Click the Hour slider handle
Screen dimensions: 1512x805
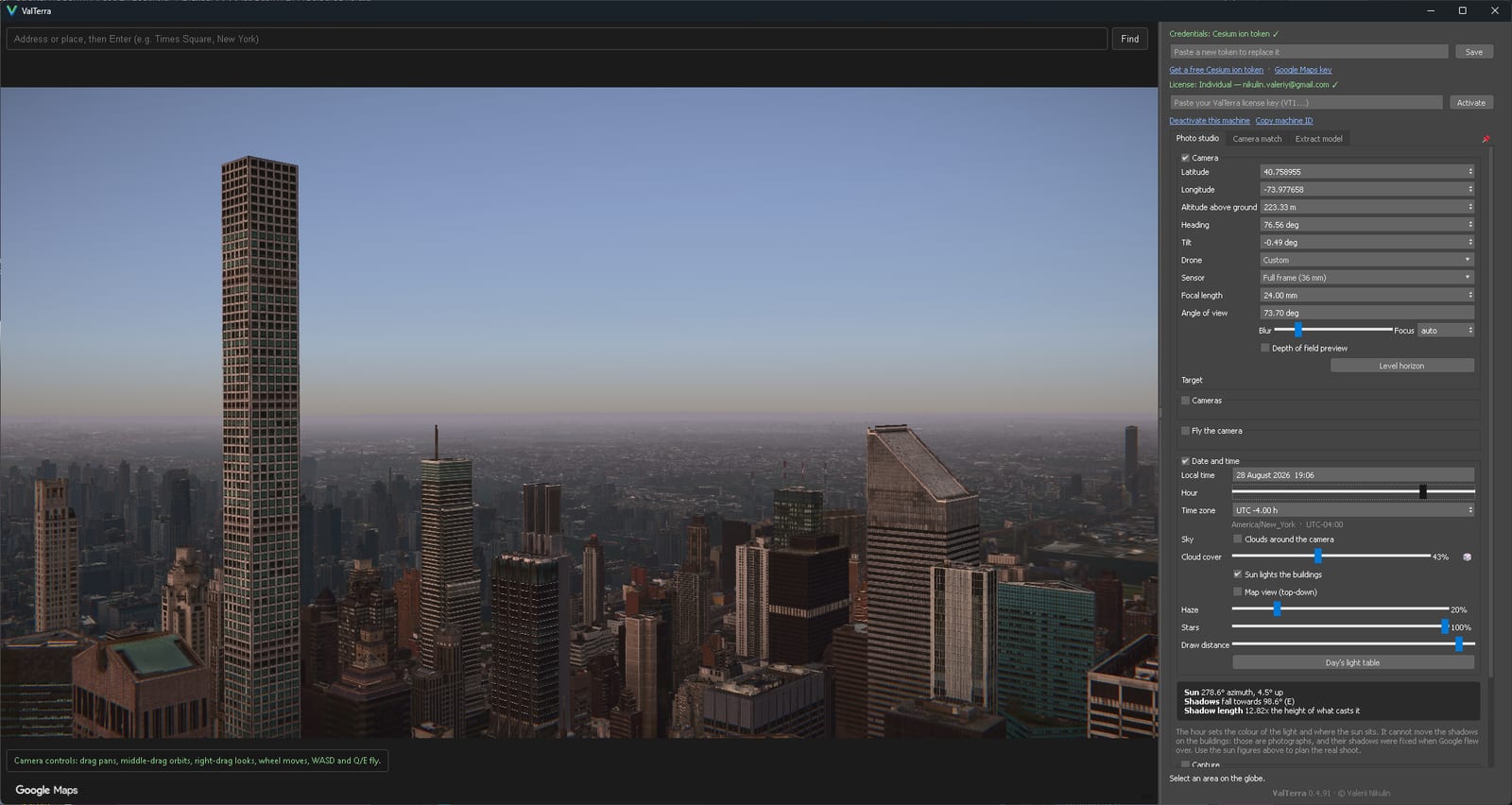[x=1422, y=492]
